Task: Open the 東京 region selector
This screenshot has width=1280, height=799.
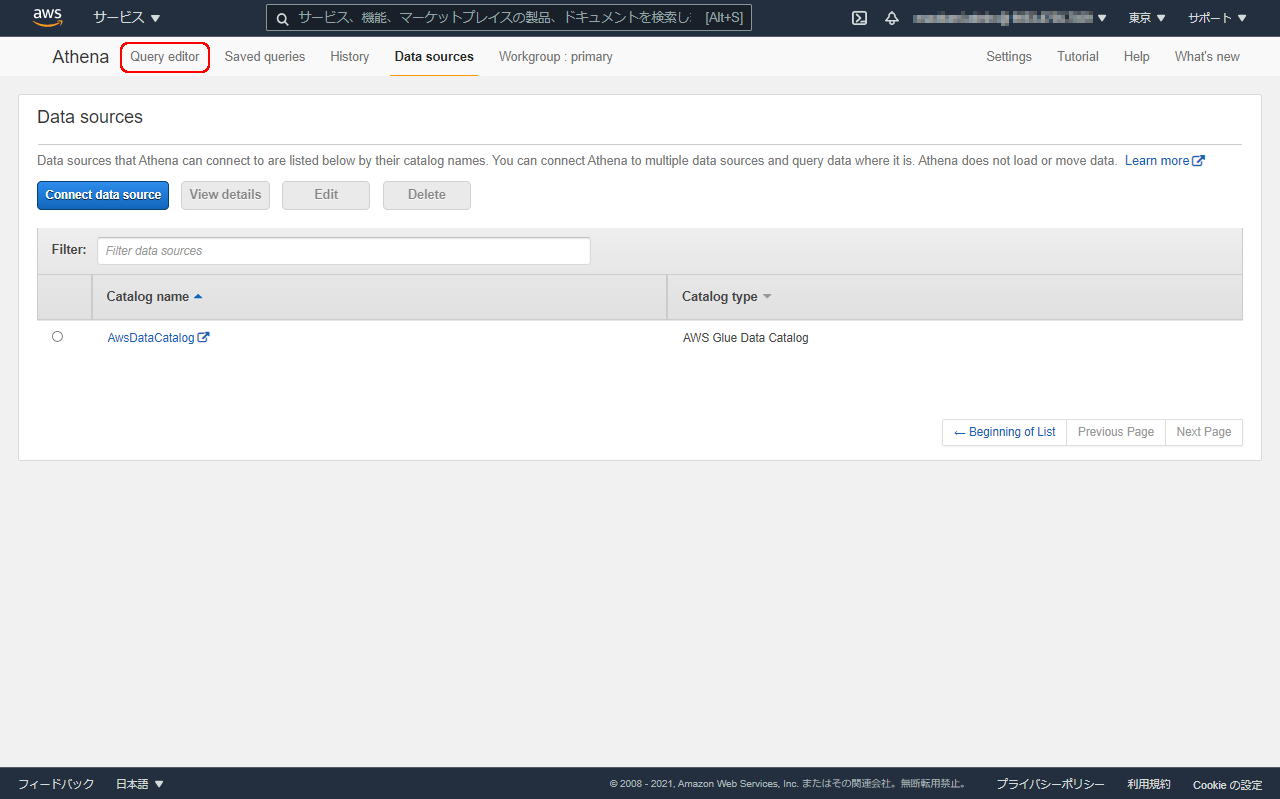Action: (x=1147, y=18)
